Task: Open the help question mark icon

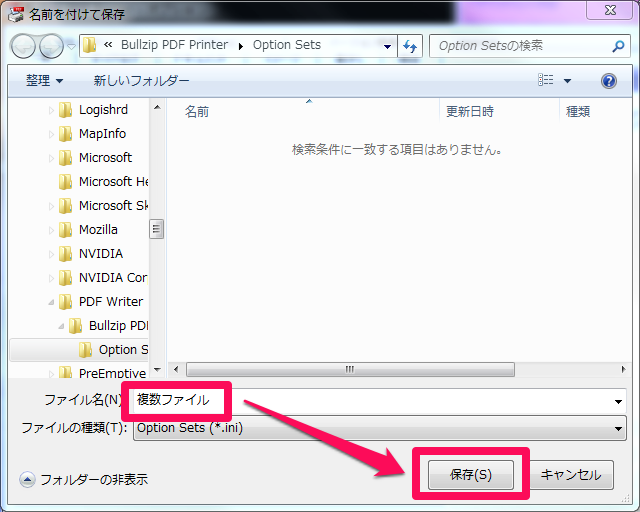Action: (608, 81)
